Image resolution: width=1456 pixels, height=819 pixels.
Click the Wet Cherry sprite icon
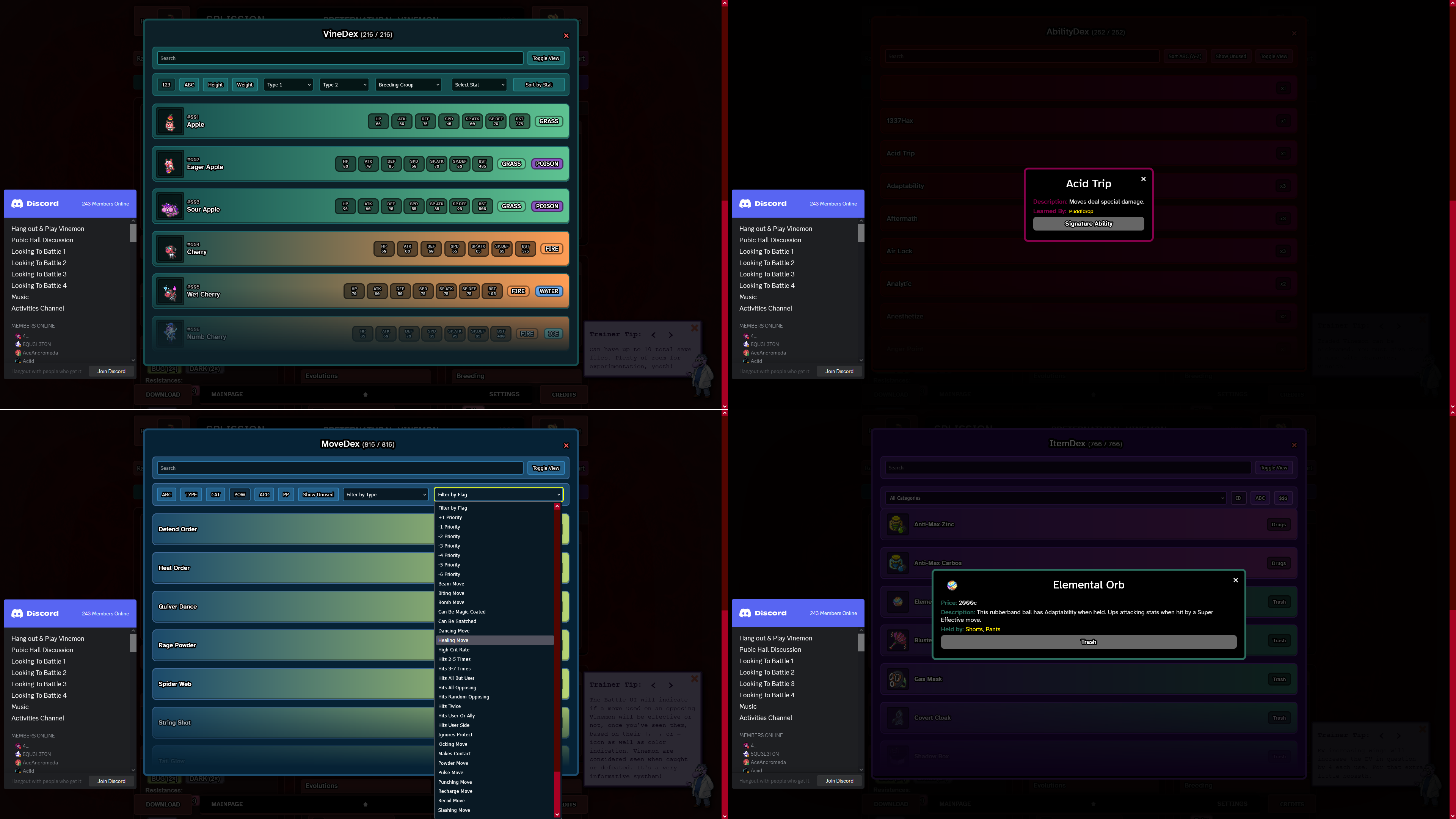tap(170, 292)
